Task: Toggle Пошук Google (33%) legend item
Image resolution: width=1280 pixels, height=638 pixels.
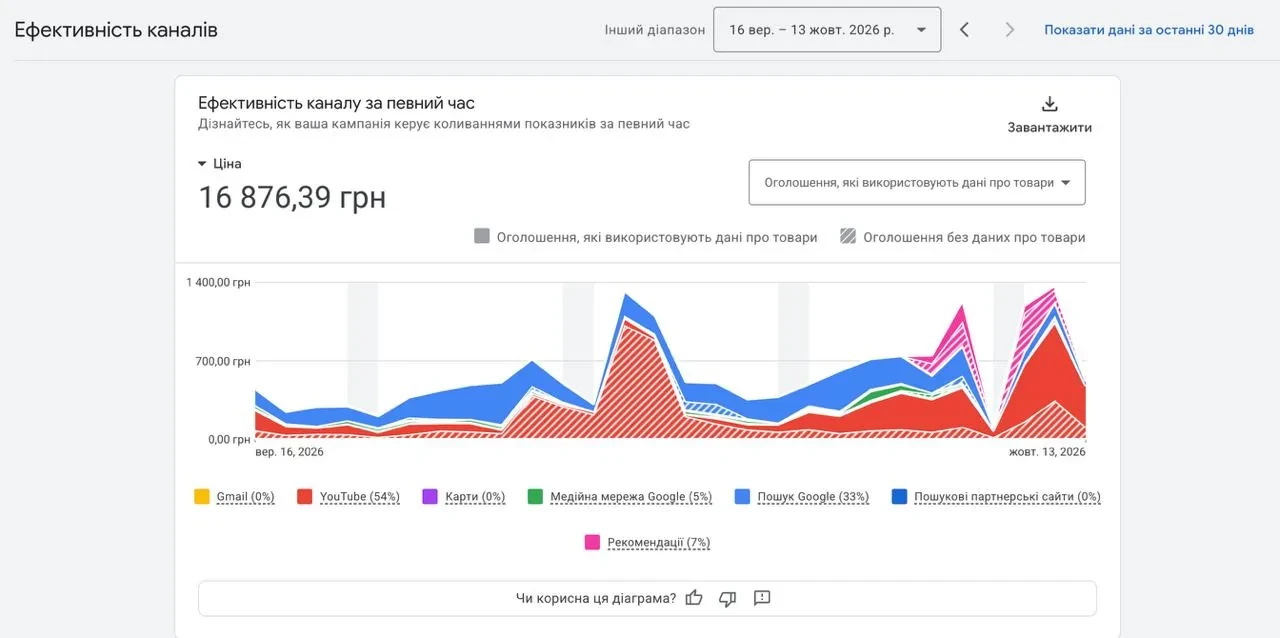Action: coord(802,497)
